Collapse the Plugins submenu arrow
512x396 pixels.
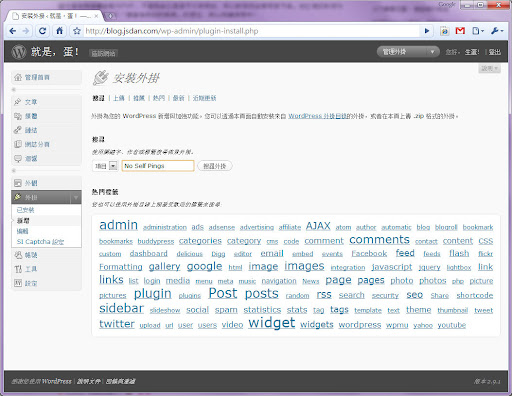point(76,198)
